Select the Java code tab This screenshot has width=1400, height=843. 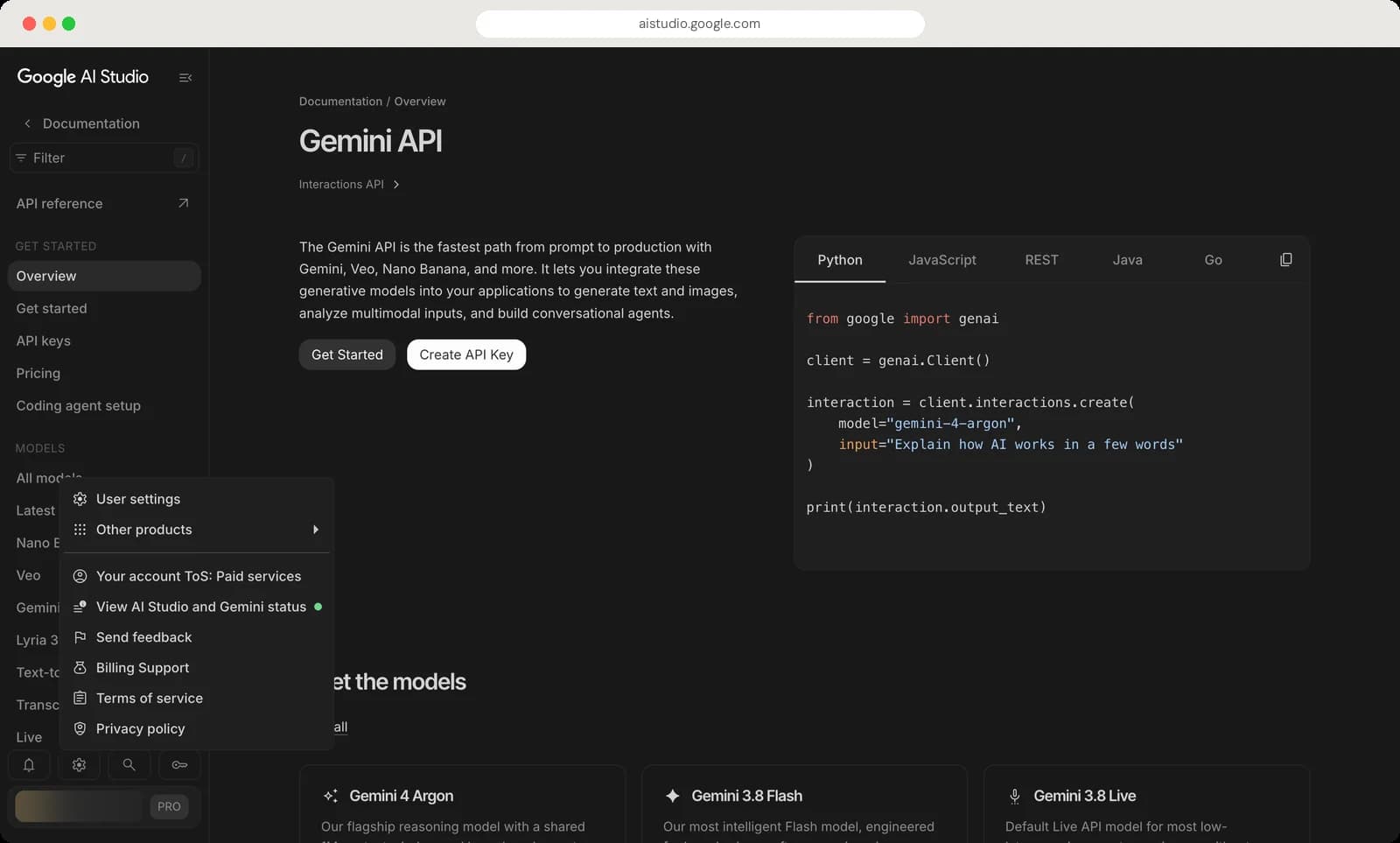1127,260
